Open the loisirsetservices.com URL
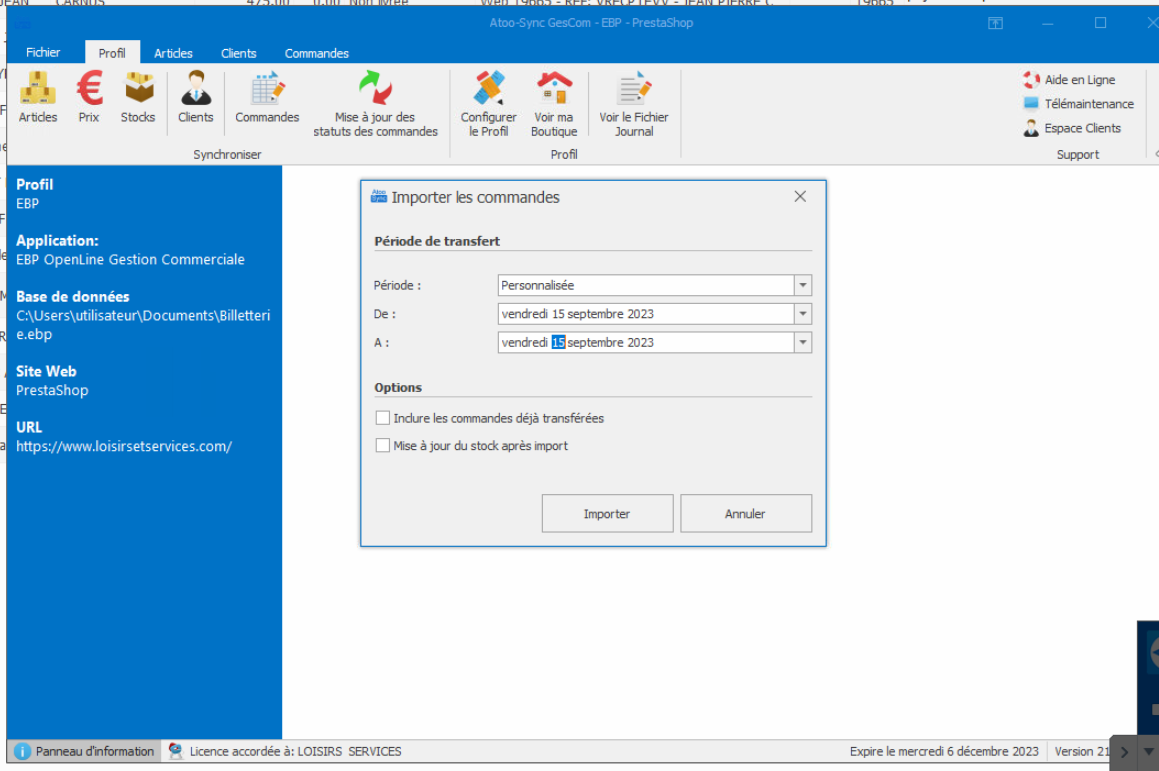The image size is (1159, 771). [123, 446]
